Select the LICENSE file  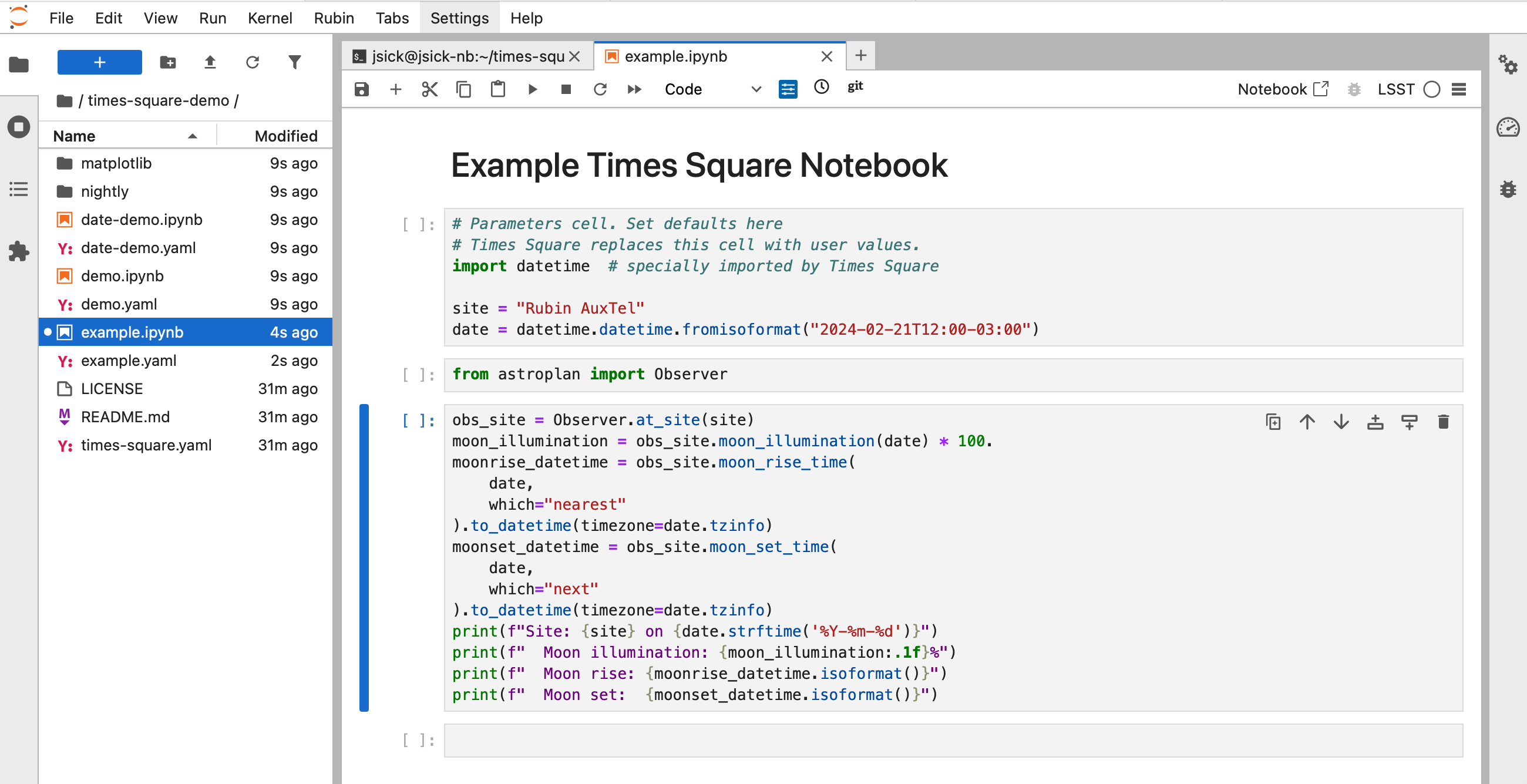[x=186, y=389]
